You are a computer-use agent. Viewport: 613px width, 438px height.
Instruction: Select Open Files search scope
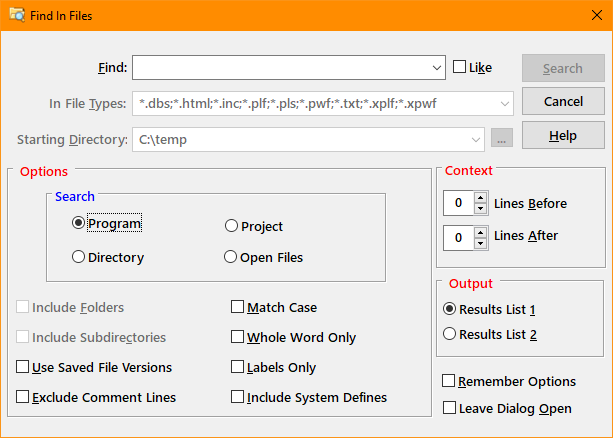point(232,257)
